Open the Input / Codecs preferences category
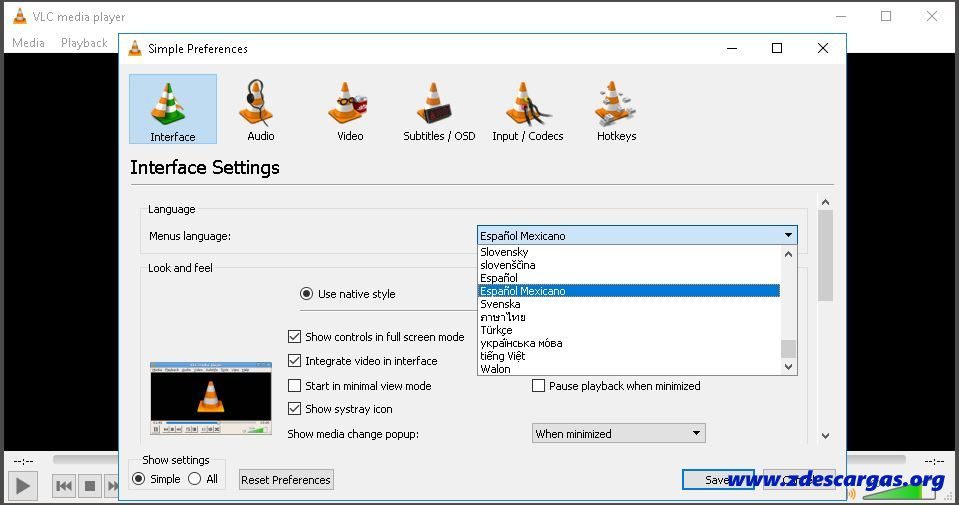The height and width of the screenshot is (505, 959). [527, 110]
